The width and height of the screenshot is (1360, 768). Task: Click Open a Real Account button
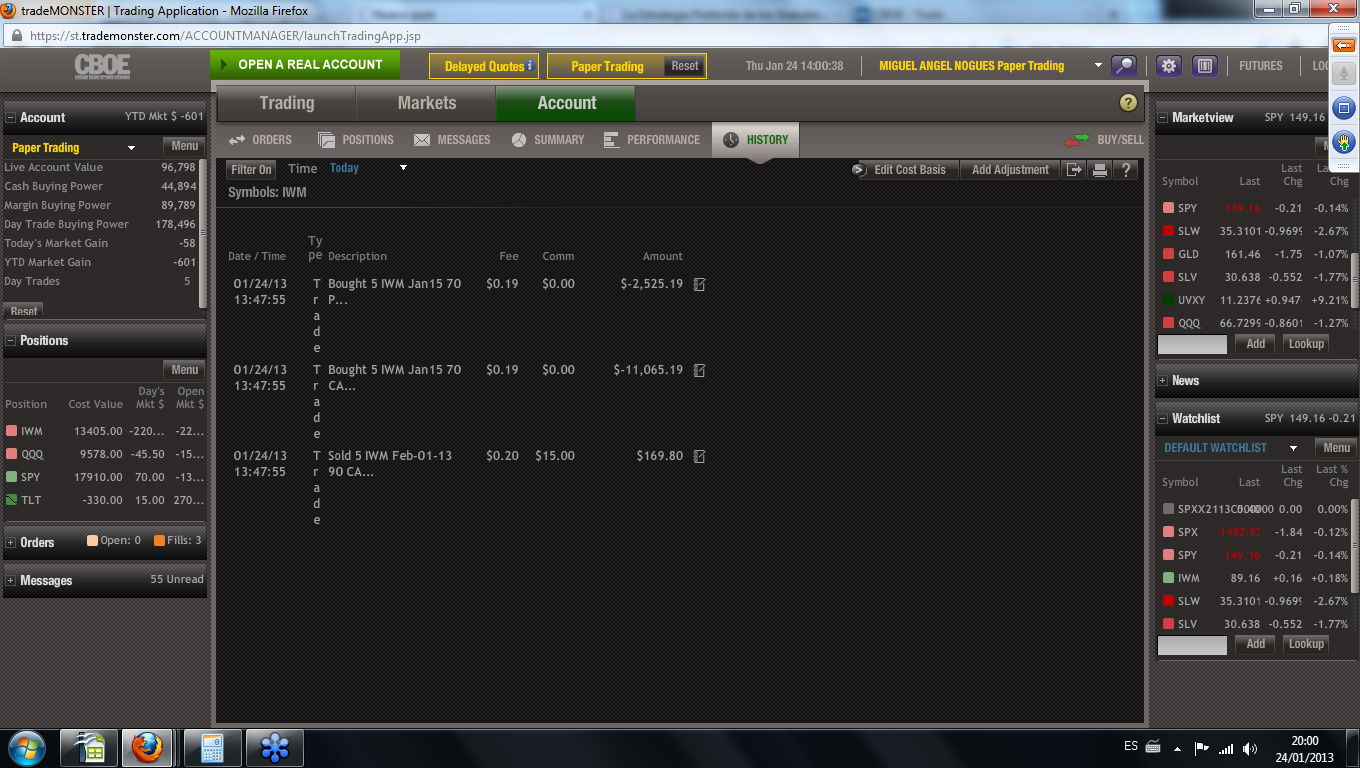[x=305, y=65]
